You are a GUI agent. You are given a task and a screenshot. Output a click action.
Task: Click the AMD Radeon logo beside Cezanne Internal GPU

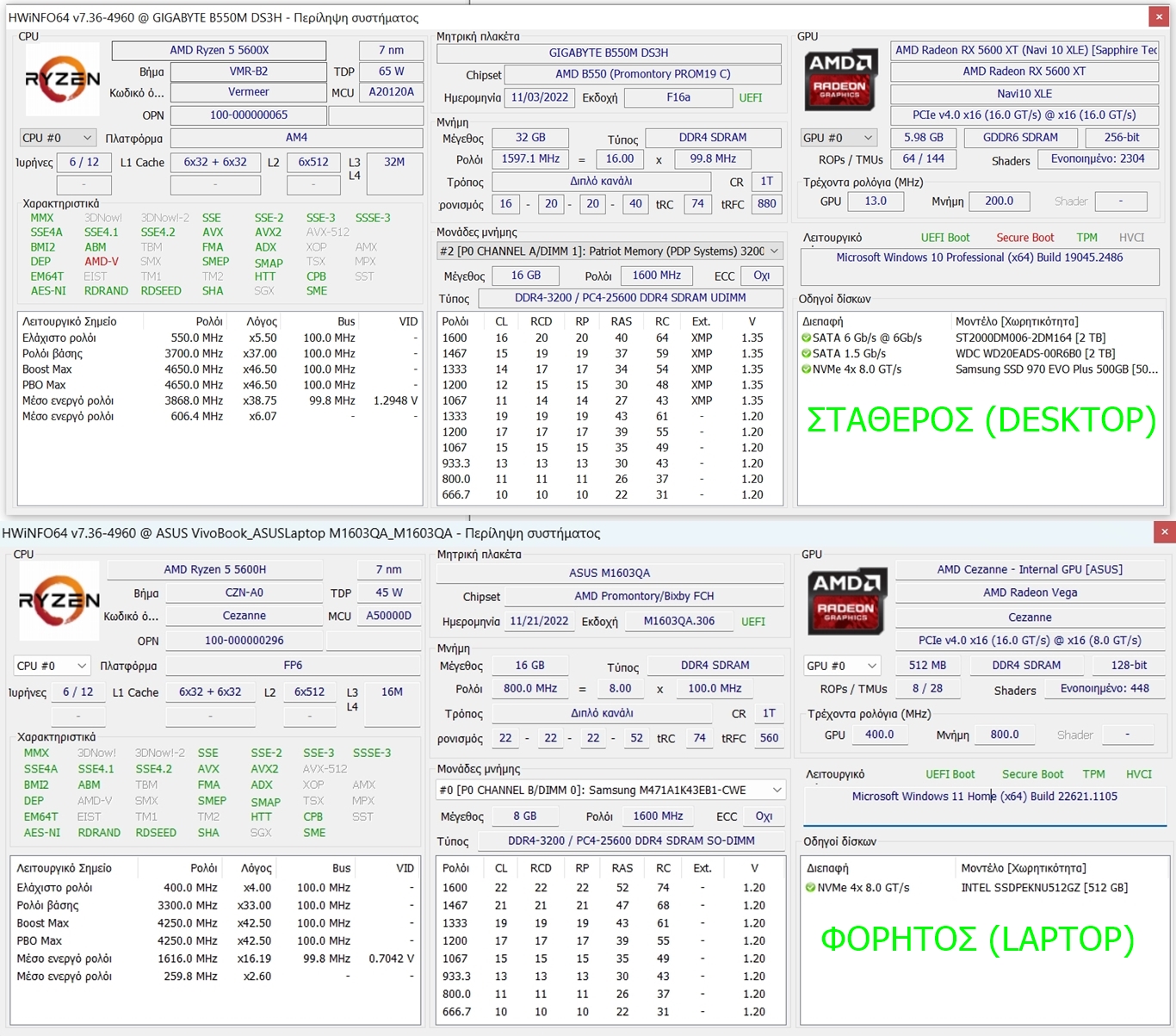coord(846,600)
